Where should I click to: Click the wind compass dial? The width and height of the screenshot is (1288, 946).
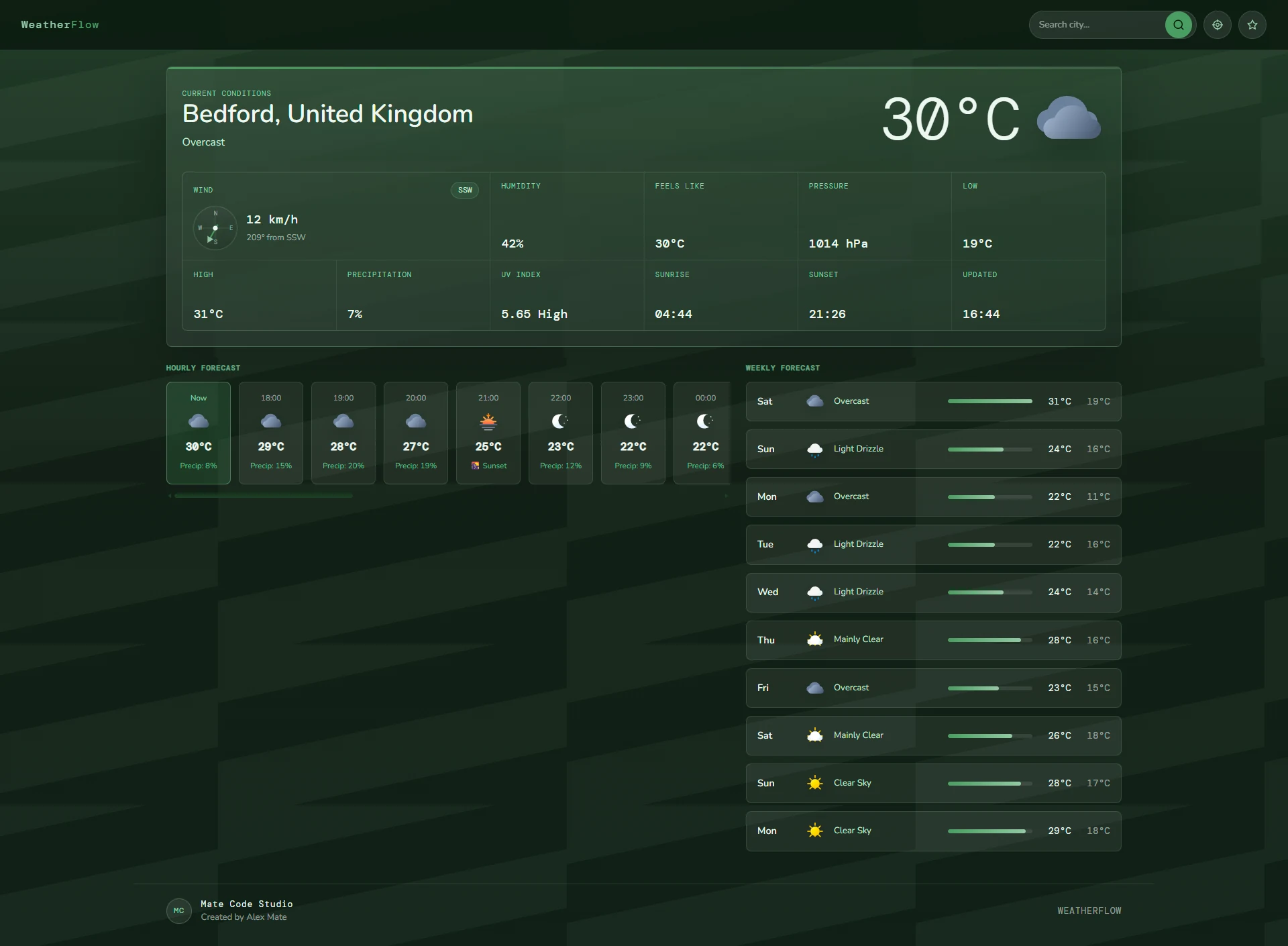pyautogui.click(x=215, y=228)
